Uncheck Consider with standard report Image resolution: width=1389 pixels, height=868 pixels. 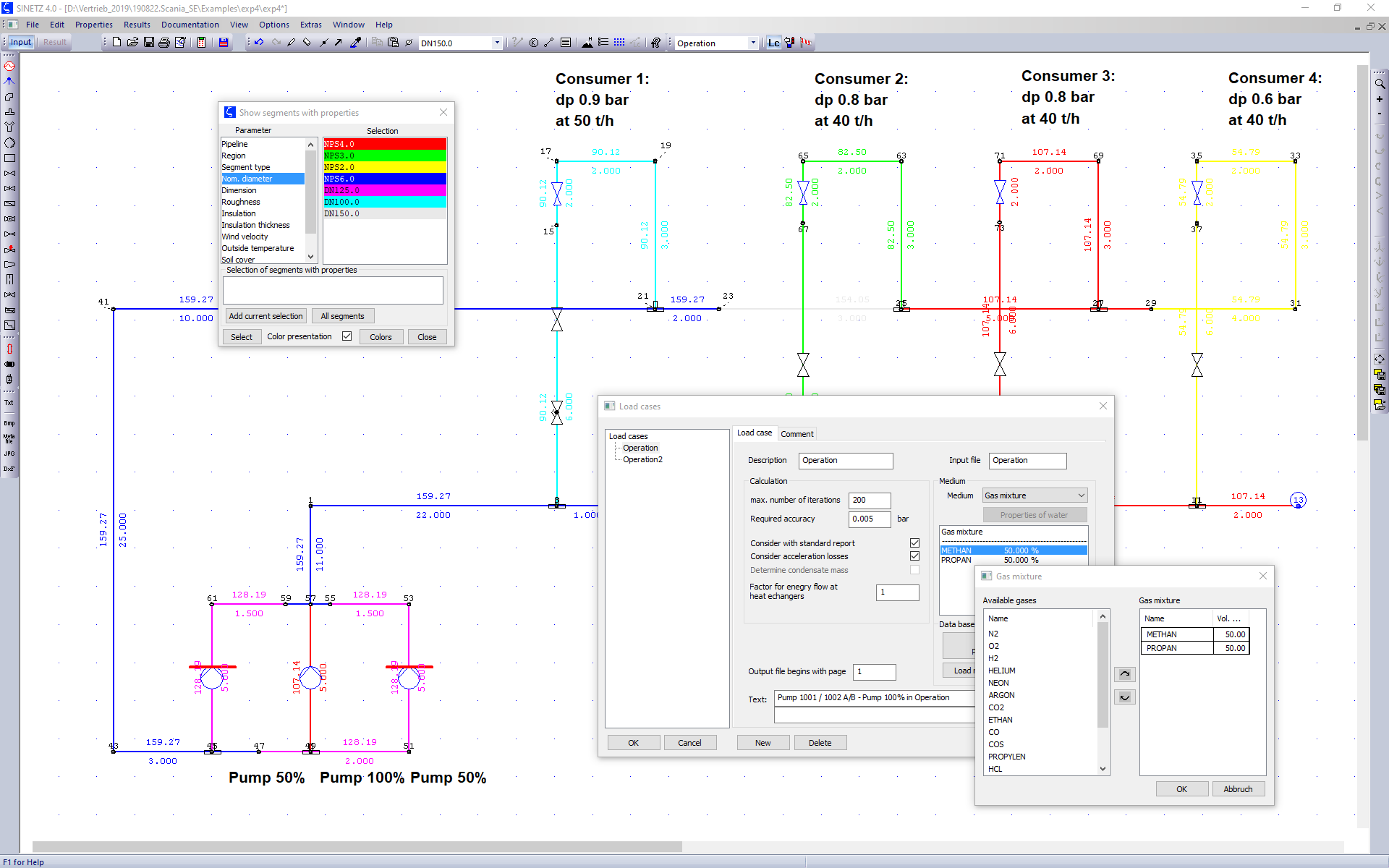(x=914, y=543)
